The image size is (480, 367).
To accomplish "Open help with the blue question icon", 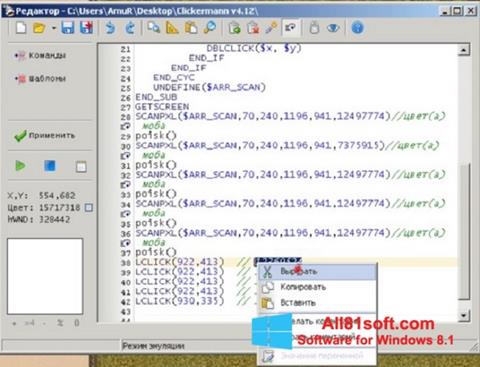I will point(357,28).
